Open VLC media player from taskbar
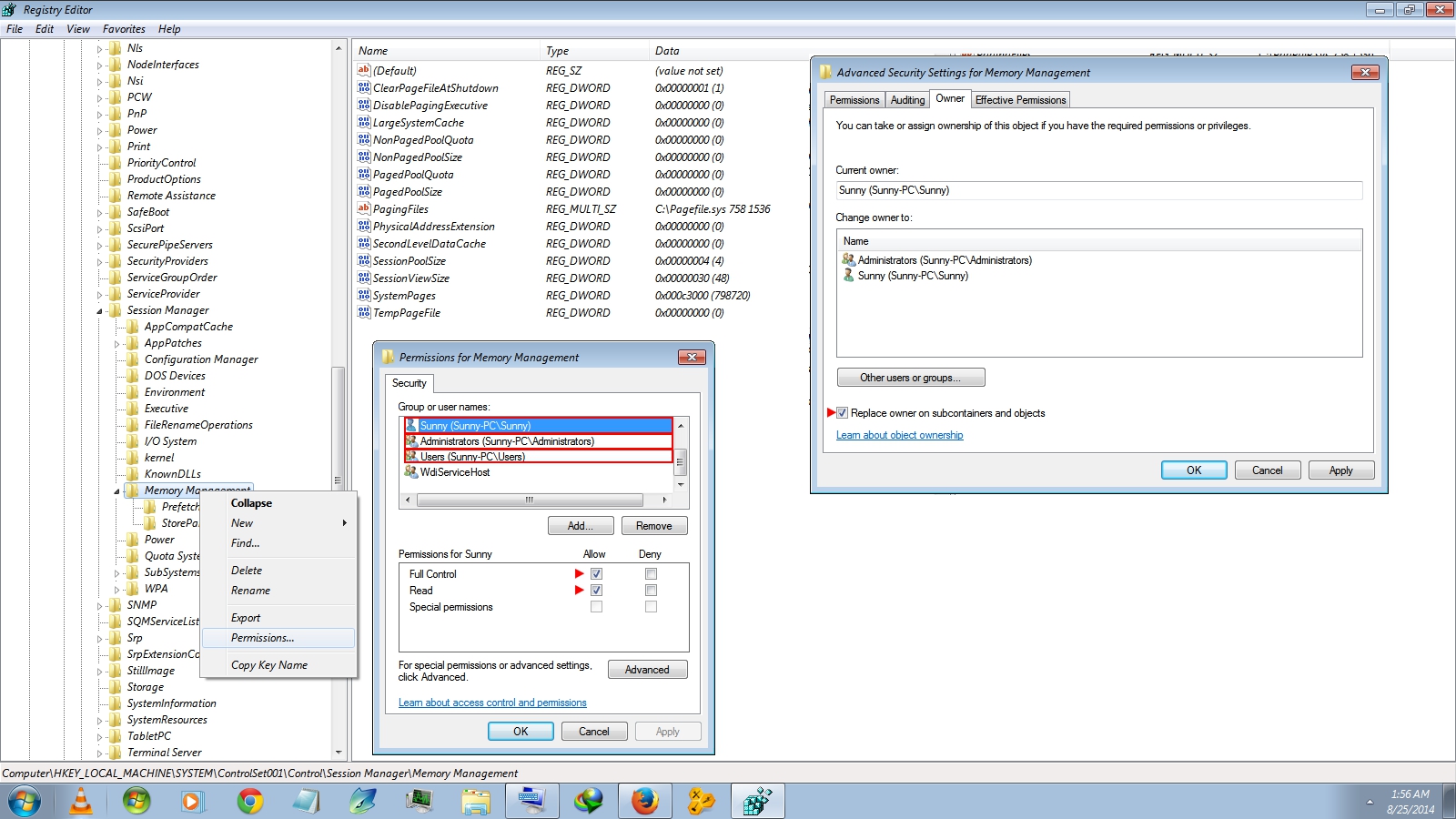 (x=81, y=801)
